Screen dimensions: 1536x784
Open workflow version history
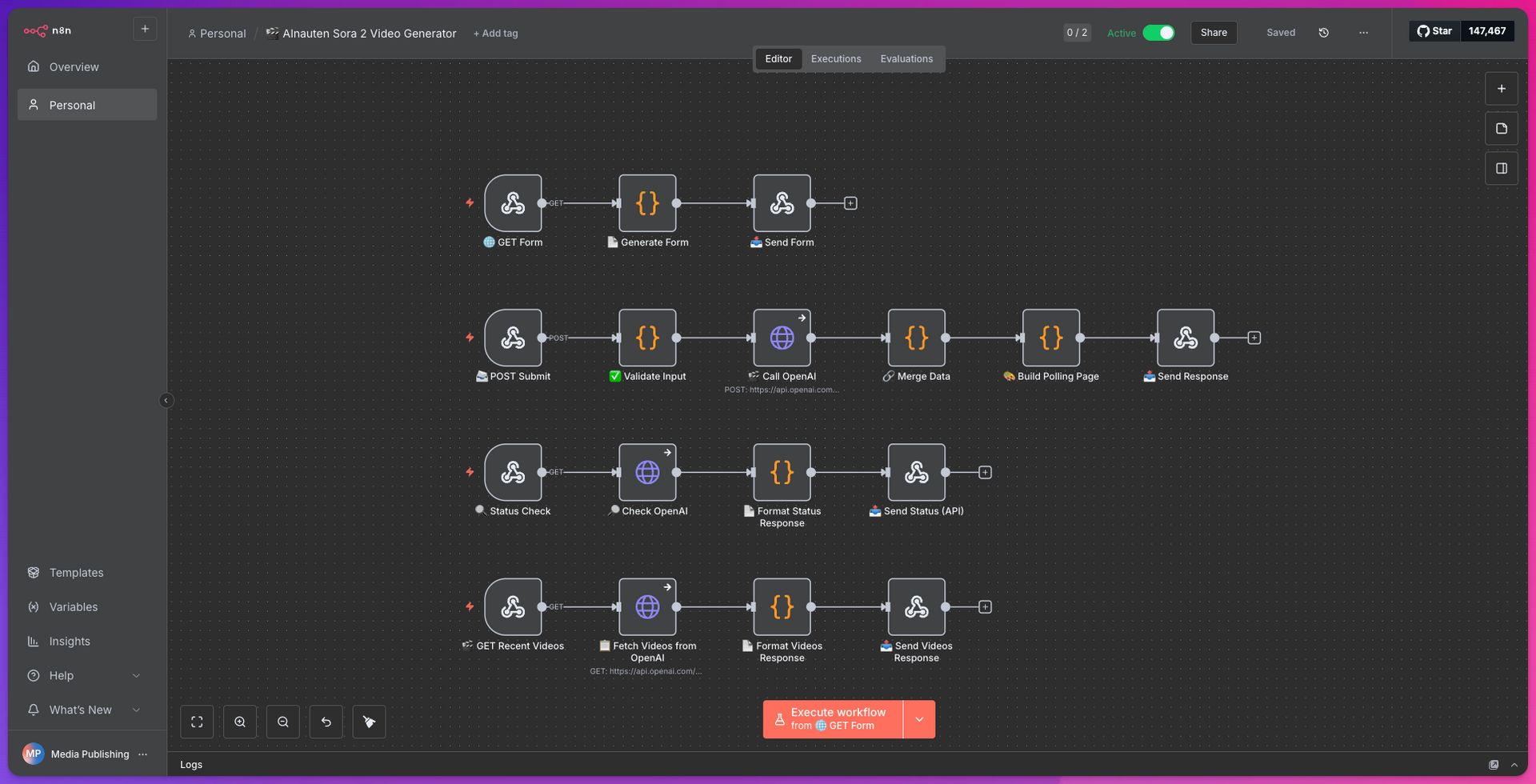coord(1323,33)
